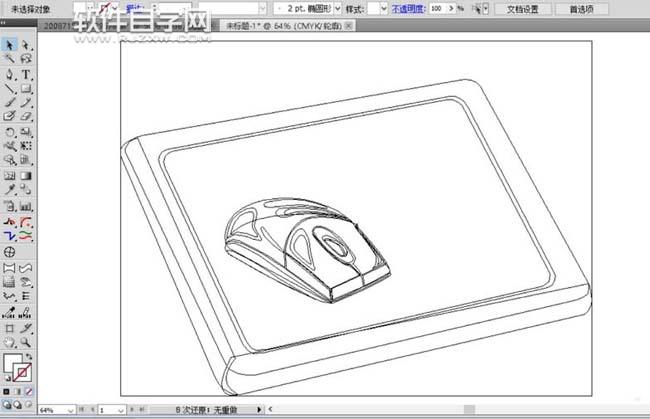Screen dimensions: 650x419
Task: Expand the variable width profile dropdown
Action: [262, 8]
